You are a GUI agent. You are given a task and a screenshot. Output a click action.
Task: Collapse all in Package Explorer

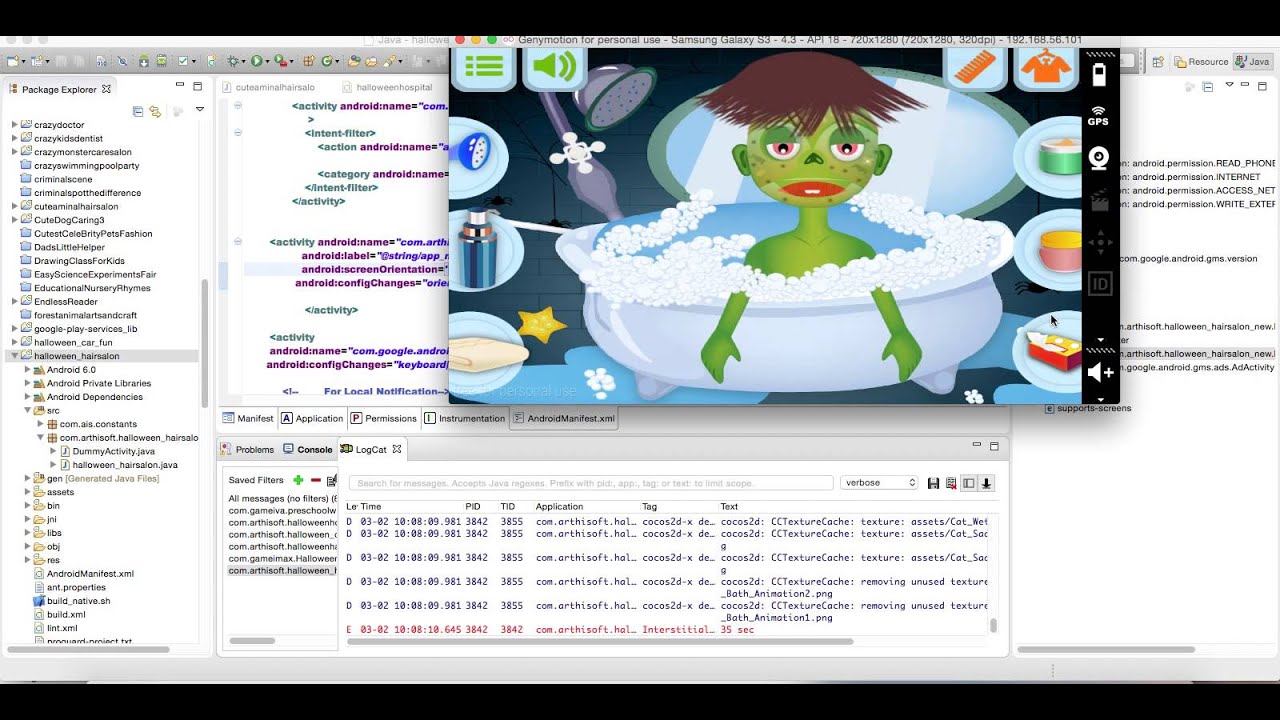tap(139, 111)
